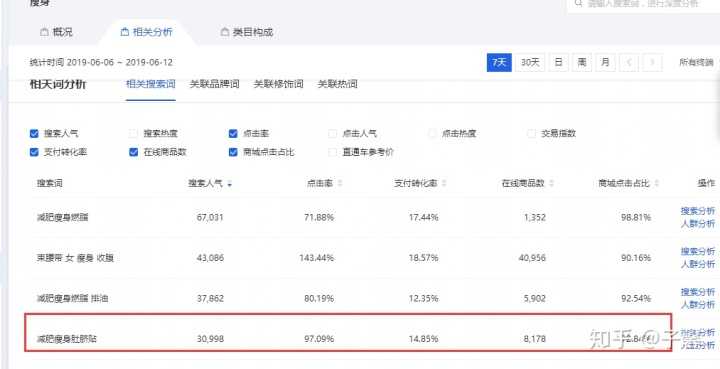The height and width of the screenshot is (369, 720).
Task: Select the 90.16% mall share value
Action: [x=636, y=258]
